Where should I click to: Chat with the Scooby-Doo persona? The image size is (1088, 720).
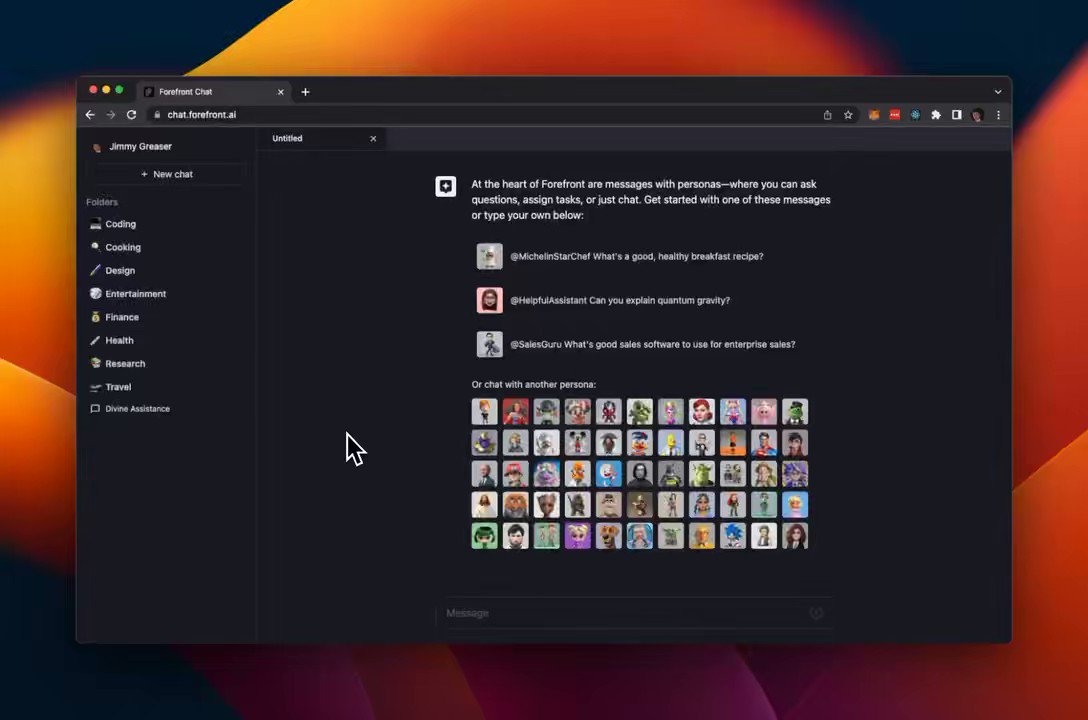(x=609, y=535)
